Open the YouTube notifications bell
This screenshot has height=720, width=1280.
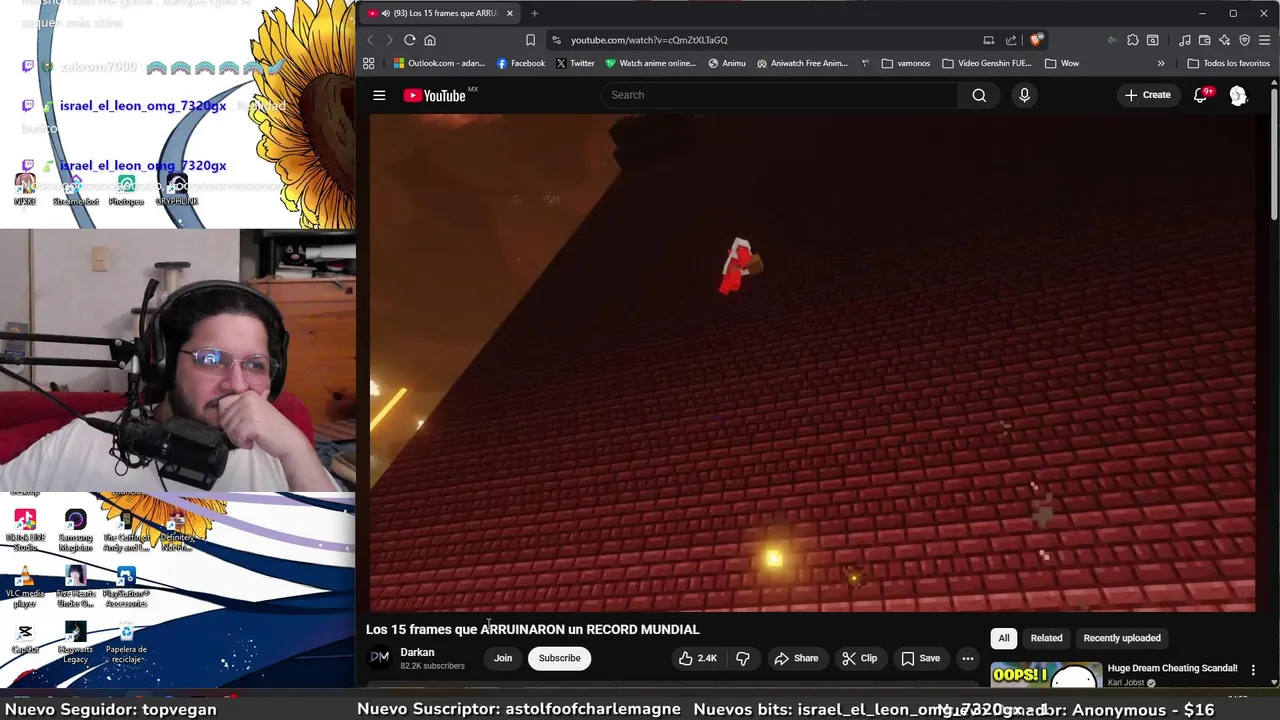pyautogui.click(x=1201, y=95)
